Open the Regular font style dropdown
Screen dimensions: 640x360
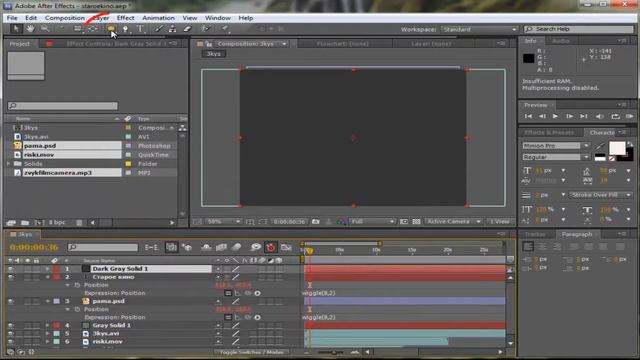point(556,157)
